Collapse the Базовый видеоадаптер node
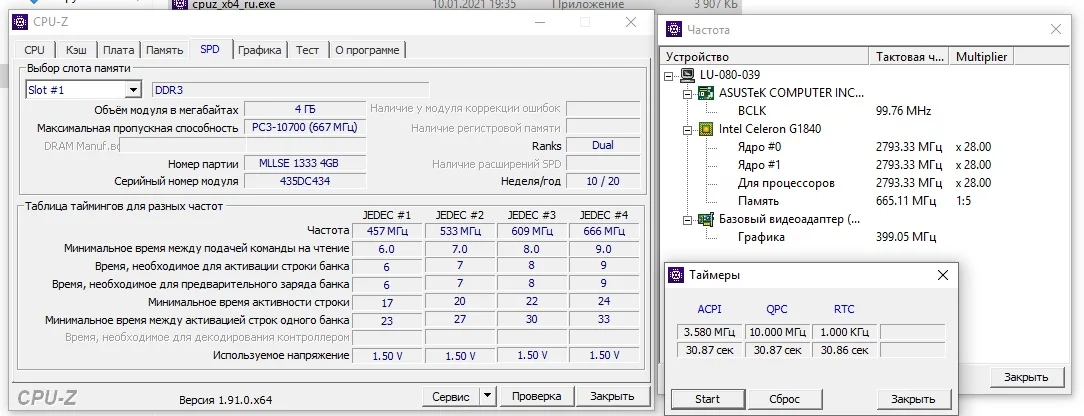Viewport: 1084px width, 416px height. click(x=687, y=220)
